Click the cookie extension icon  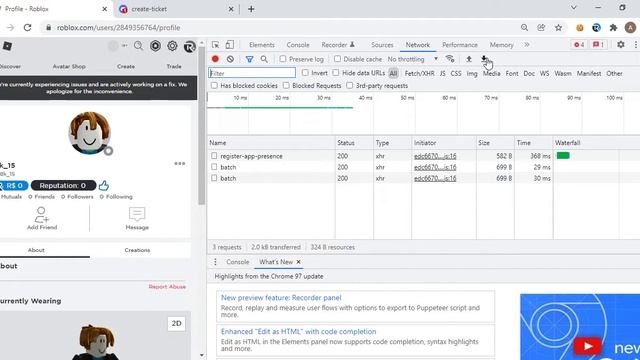tap(580, 27)
